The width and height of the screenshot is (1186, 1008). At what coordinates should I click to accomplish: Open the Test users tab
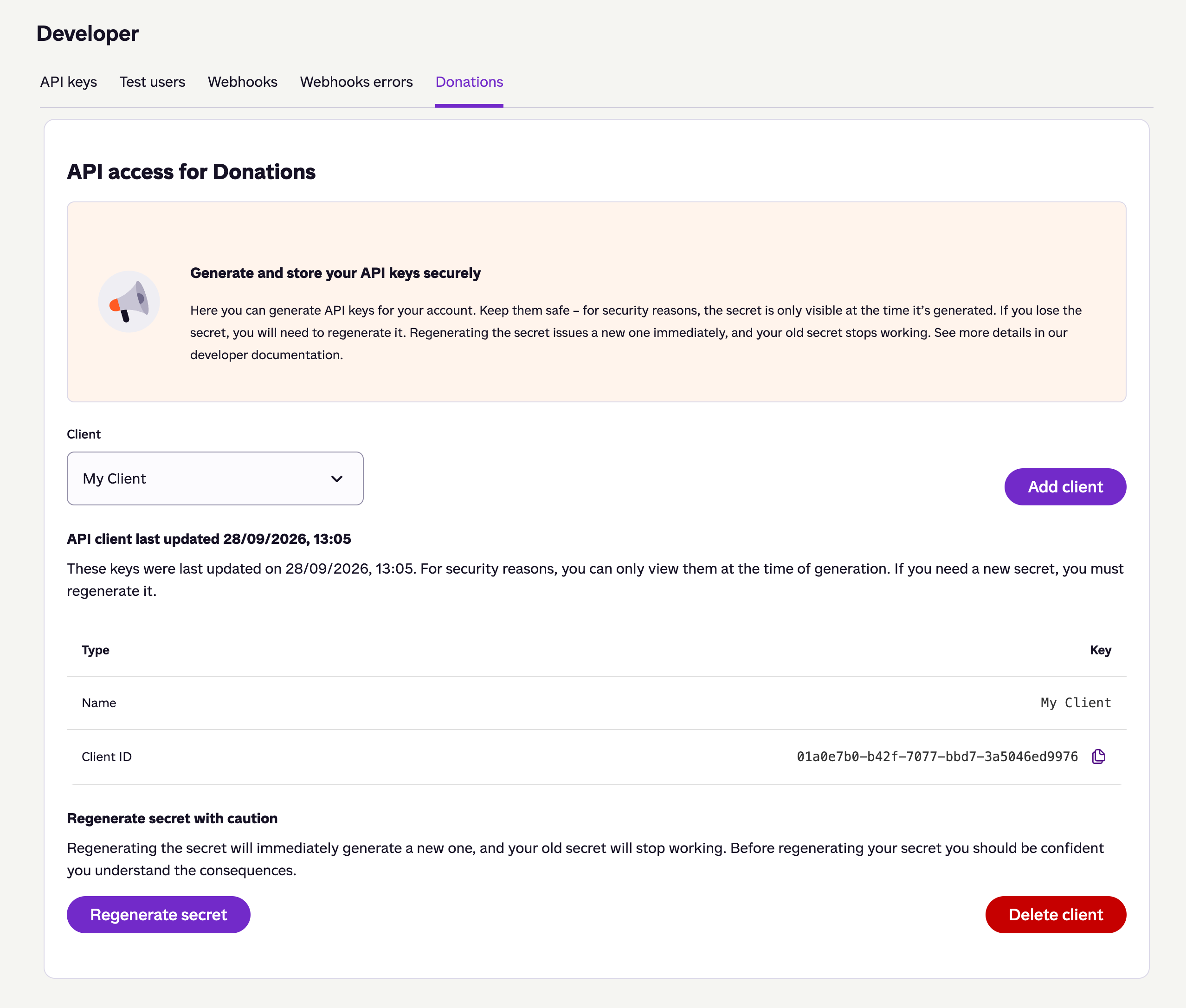tap(153, 82)
